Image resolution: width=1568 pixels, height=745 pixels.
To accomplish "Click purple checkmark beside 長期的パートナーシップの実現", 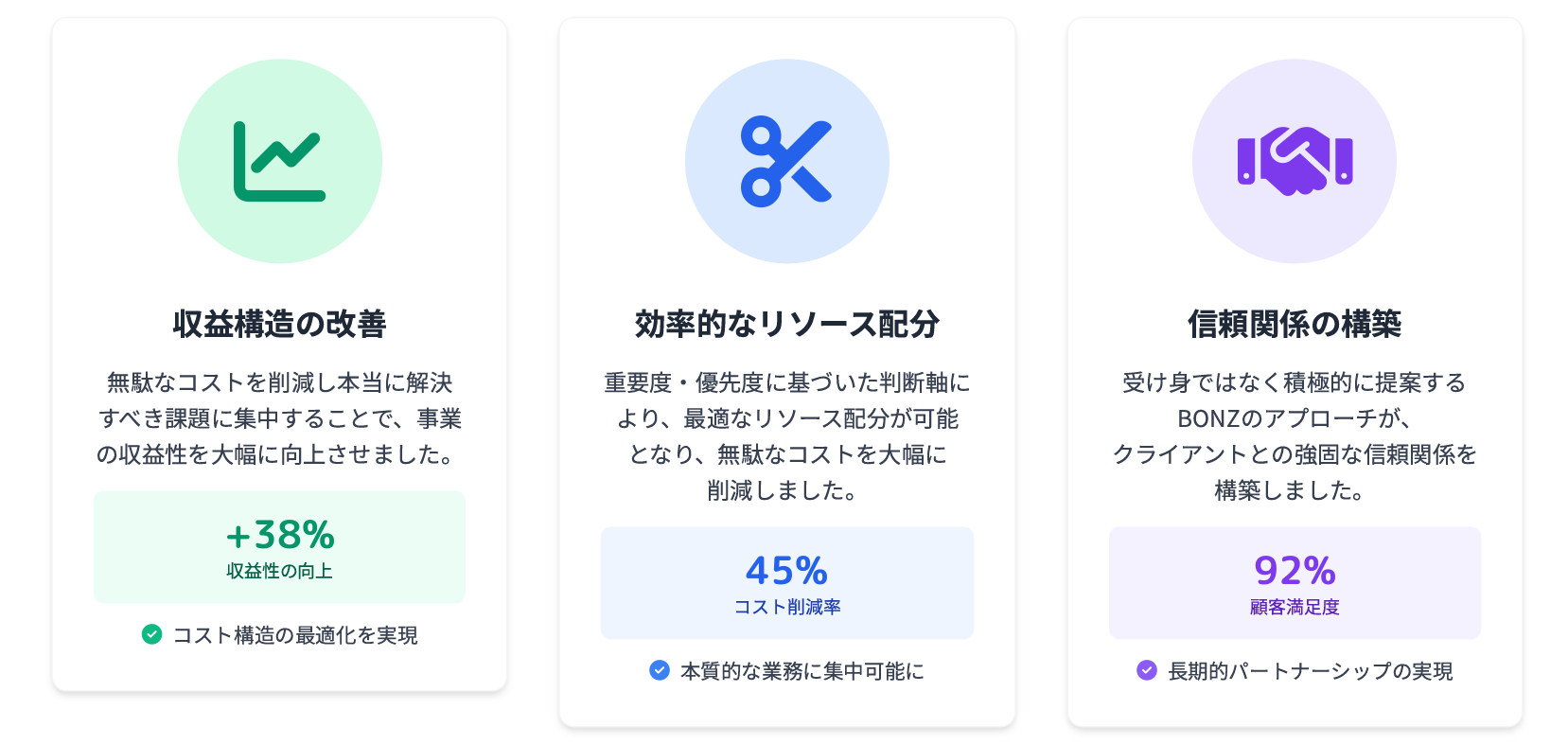I will point(1147,670).
